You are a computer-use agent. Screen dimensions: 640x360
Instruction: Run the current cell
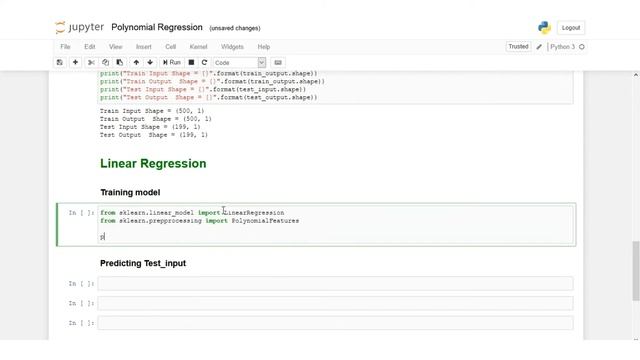tap(171, 62)
